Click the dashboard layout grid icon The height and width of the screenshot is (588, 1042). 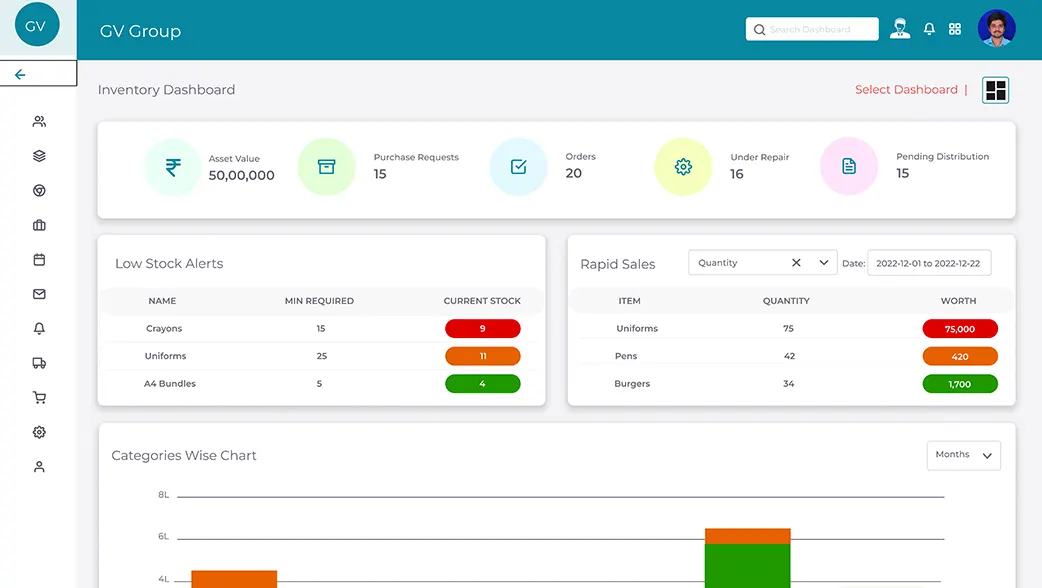point(995,90)
